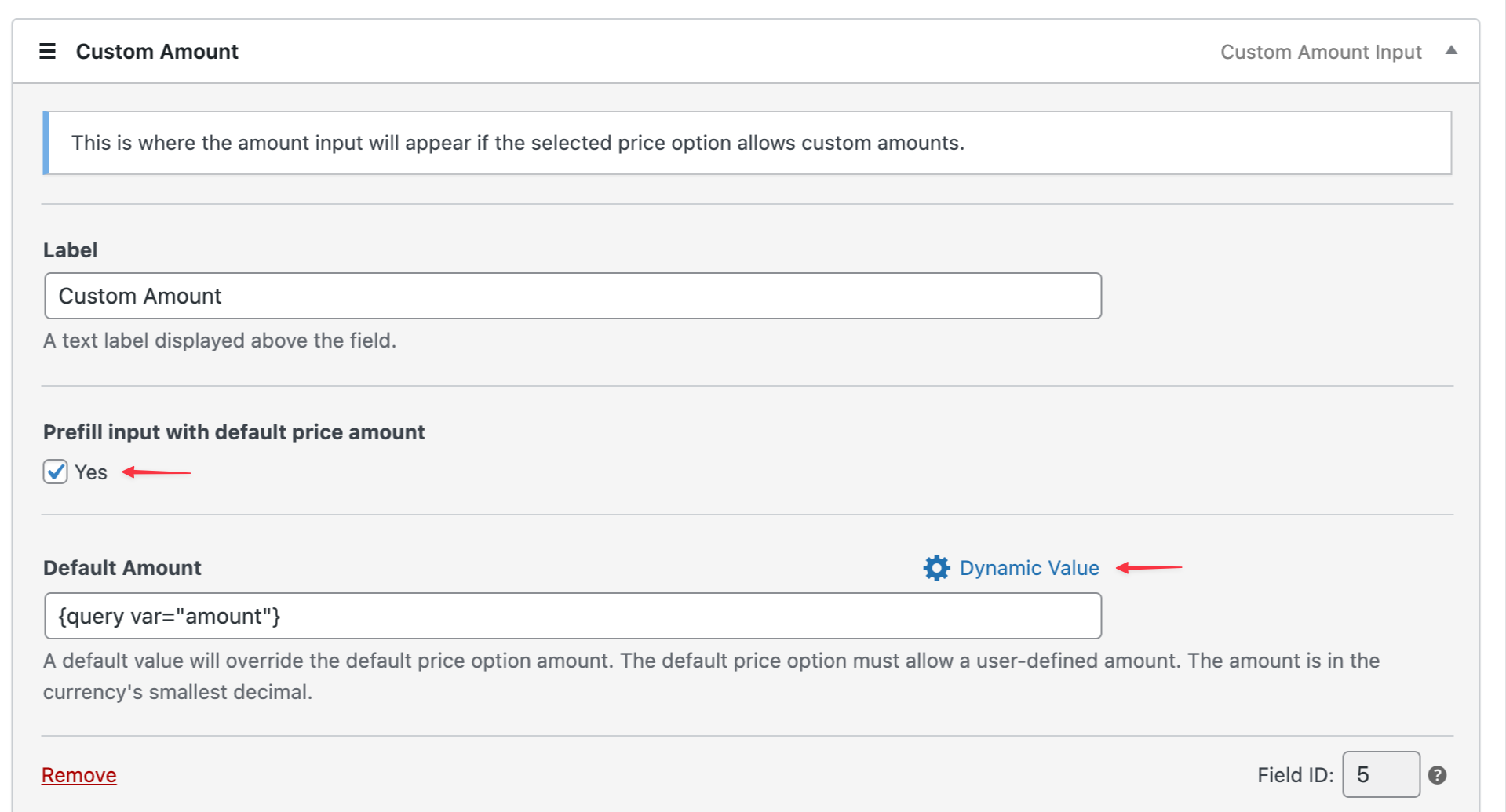Image resolution: width=1506 pixels, height=812 pixels.
Task: Click the Default Amount heading
Action: click(x=122, y=568)
